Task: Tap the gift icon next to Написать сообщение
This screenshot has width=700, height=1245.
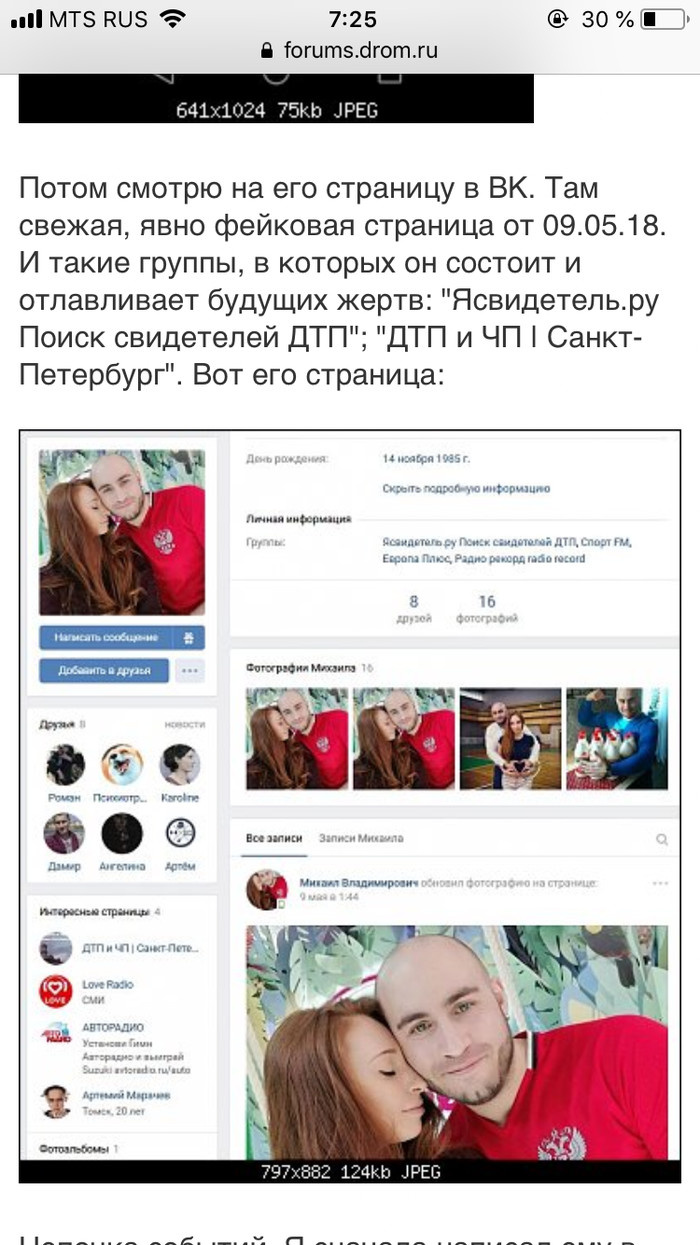Action: 188,638
